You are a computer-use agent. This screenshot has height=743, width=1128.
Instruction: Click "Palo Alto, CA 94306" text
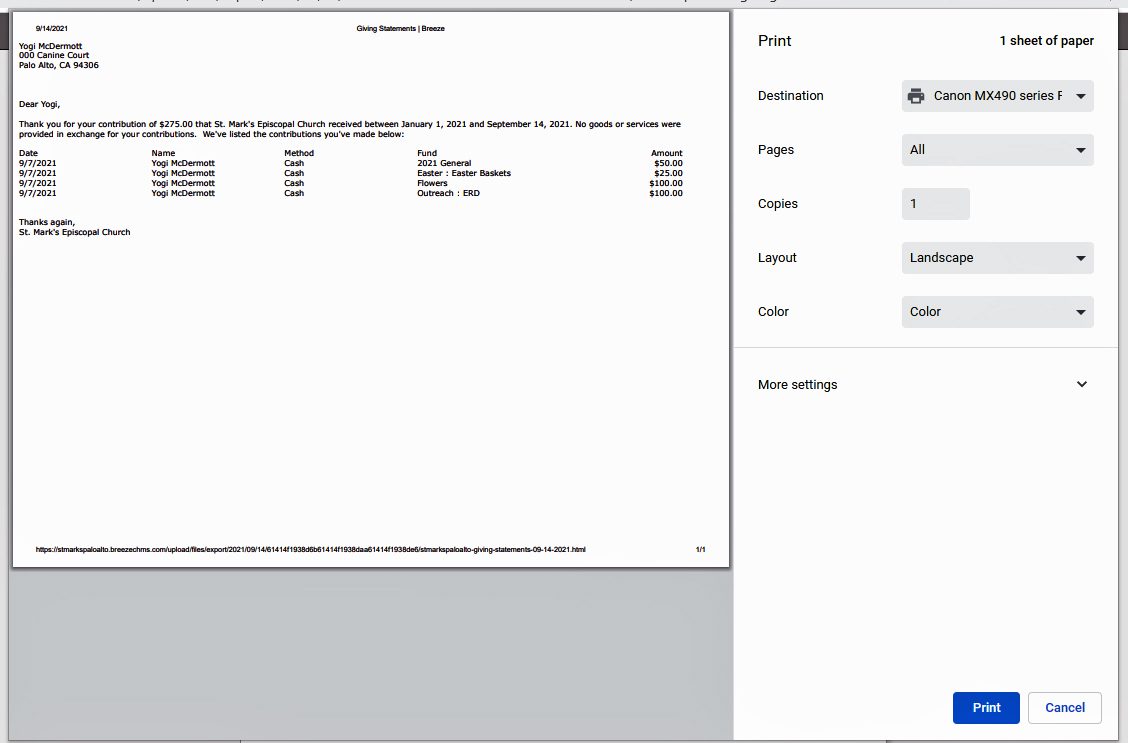[x=59, y=65]
